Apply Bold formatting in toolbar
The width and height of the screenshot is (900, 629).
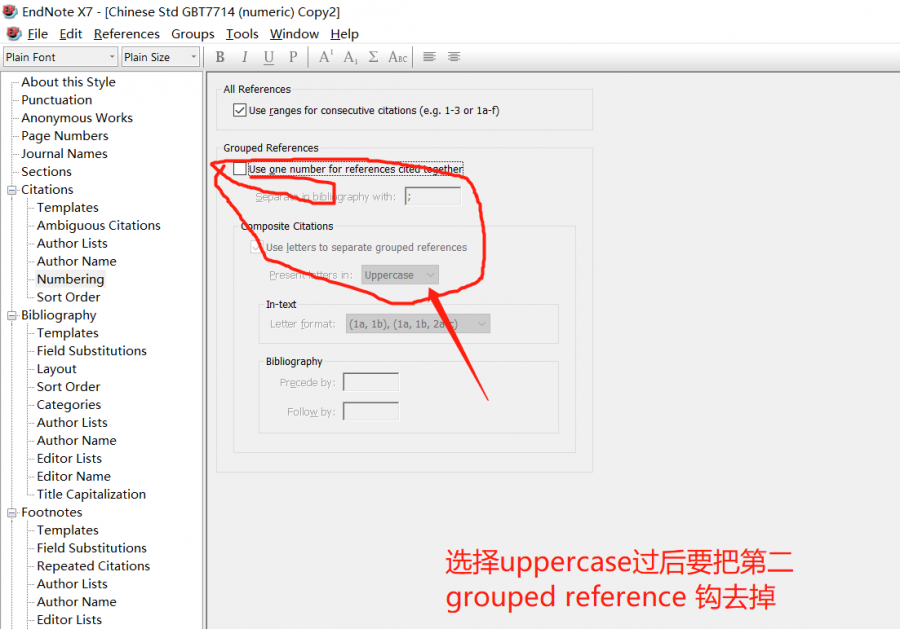220,57
